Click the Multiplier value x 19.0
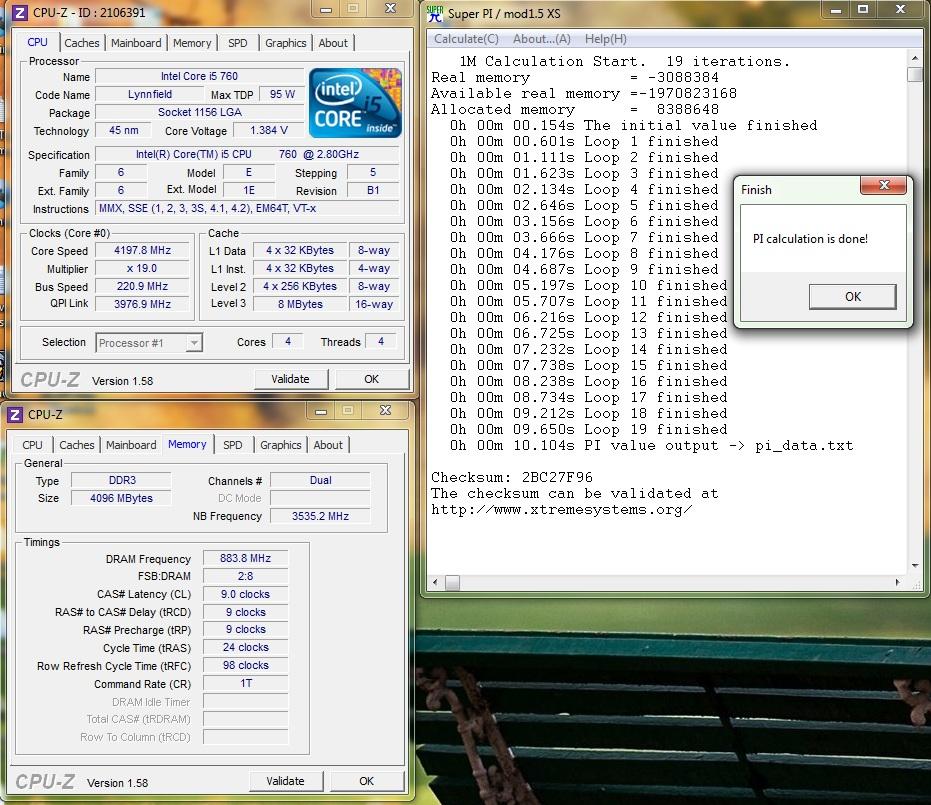This screenshot has width=931, height=805. [142, 268]
